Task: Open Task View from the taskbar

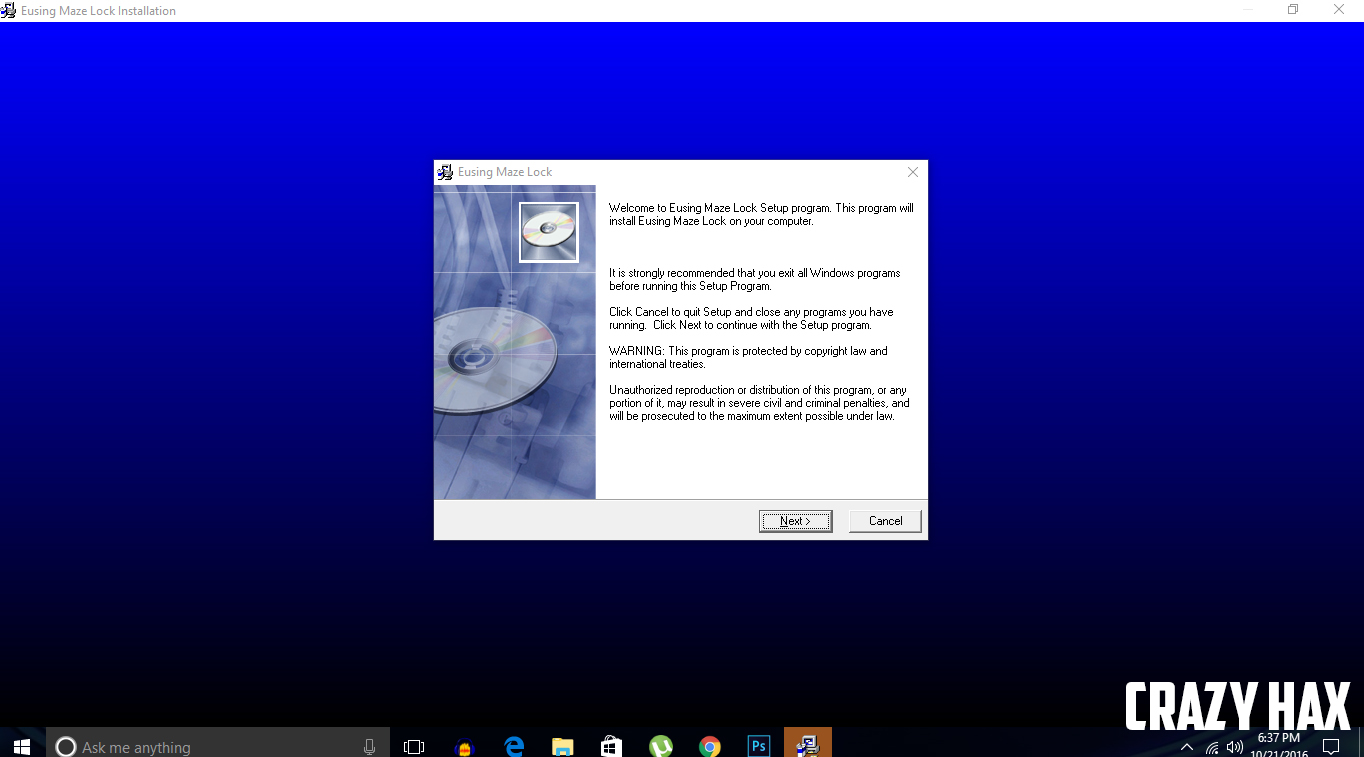Action: pyautogui.click(x=413, y=746)
